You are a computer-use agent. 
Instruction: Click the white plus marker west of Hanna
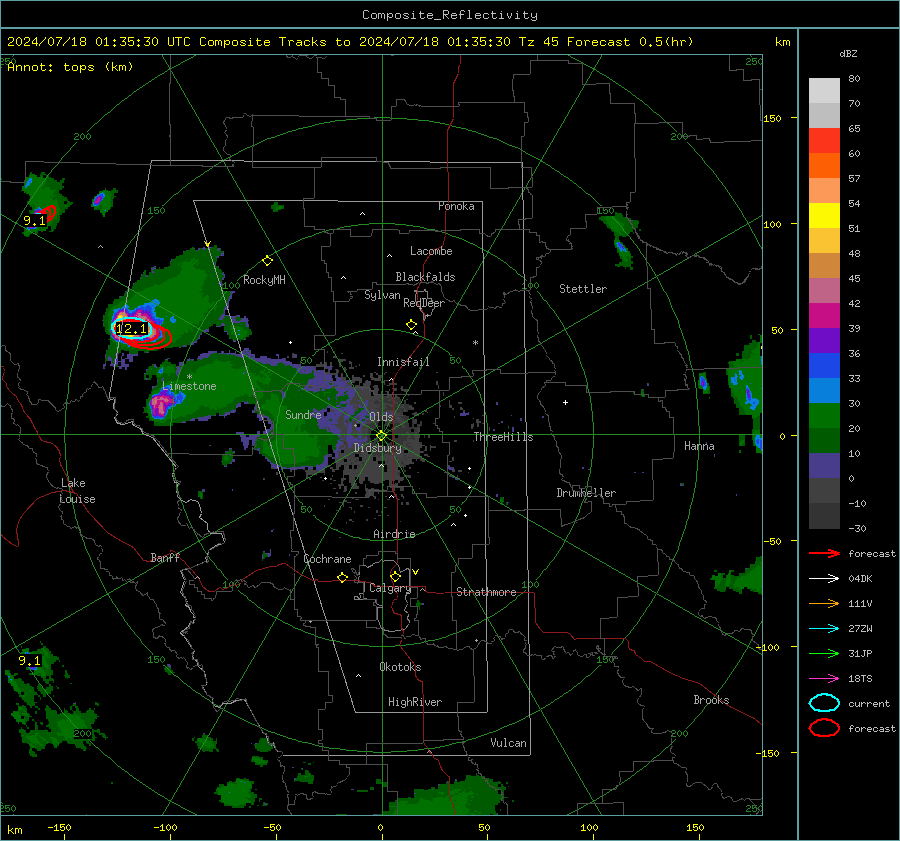click(x=565, y=402)
